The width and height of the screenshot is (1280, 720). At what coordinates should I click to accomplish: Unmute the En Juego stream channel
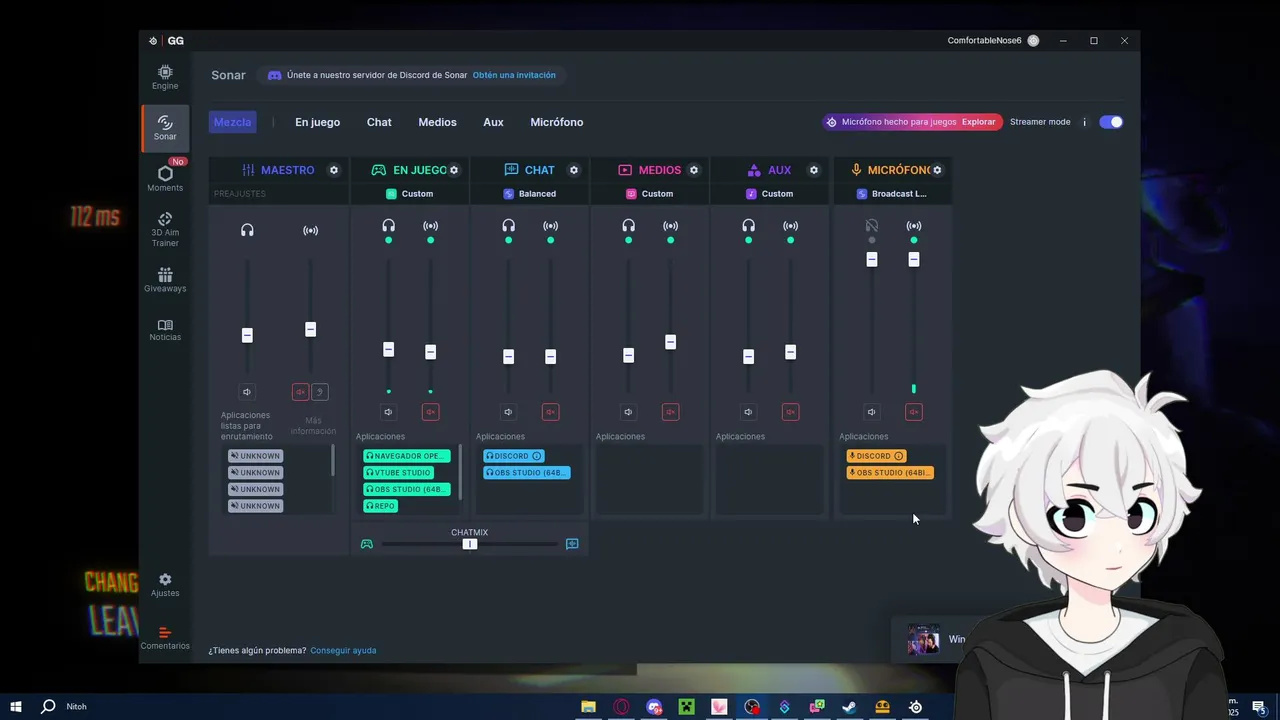tap(431, 412)
